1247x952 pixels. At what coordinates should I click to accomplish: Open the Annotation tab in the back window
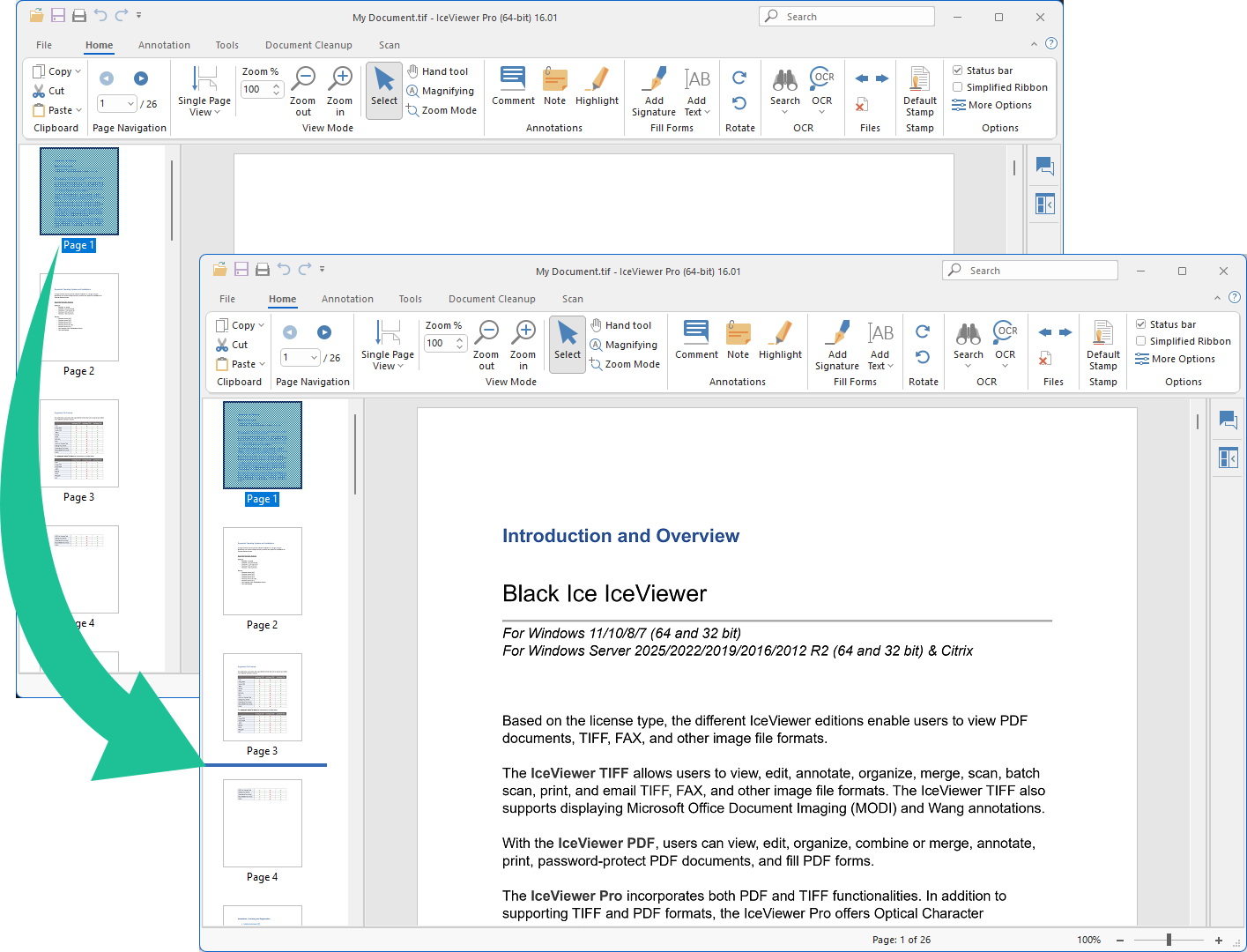164,45
